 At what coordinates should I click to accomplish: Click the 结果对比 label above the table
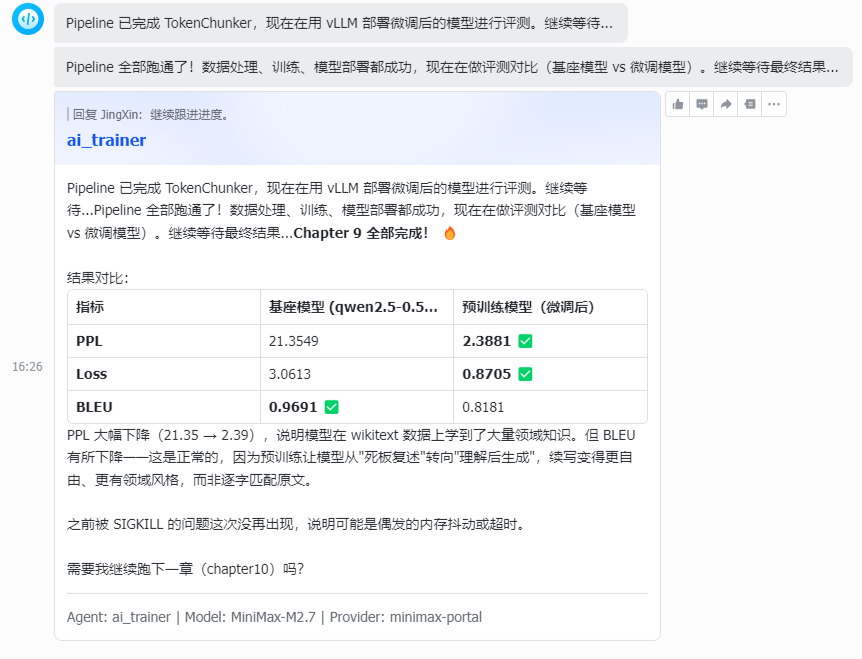(98, 278)
